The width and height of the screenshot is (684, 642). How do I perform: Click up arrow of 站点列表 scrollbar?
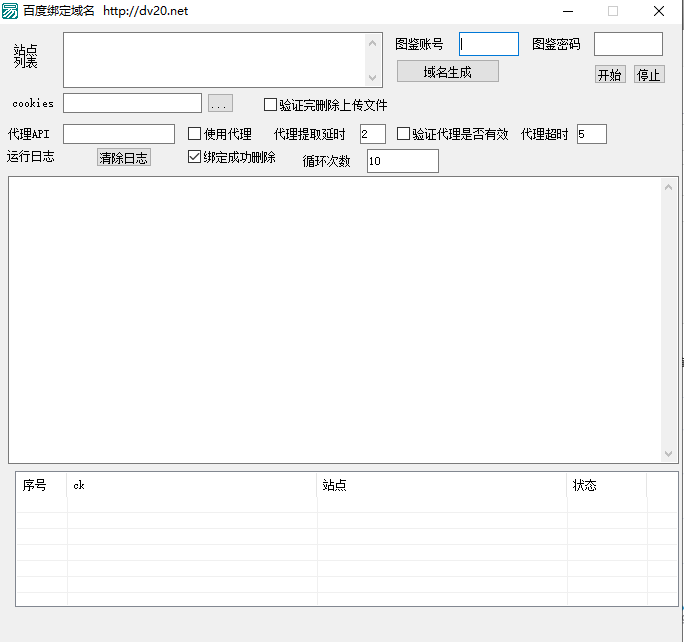coord(373,43)
